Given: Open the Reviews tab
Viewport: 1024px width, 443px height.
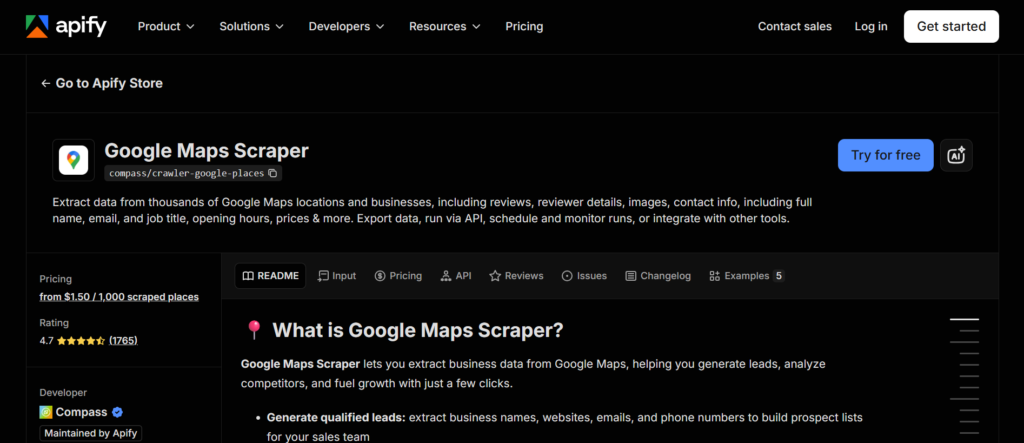Looking at the screenshot, I should pos(517,276).
